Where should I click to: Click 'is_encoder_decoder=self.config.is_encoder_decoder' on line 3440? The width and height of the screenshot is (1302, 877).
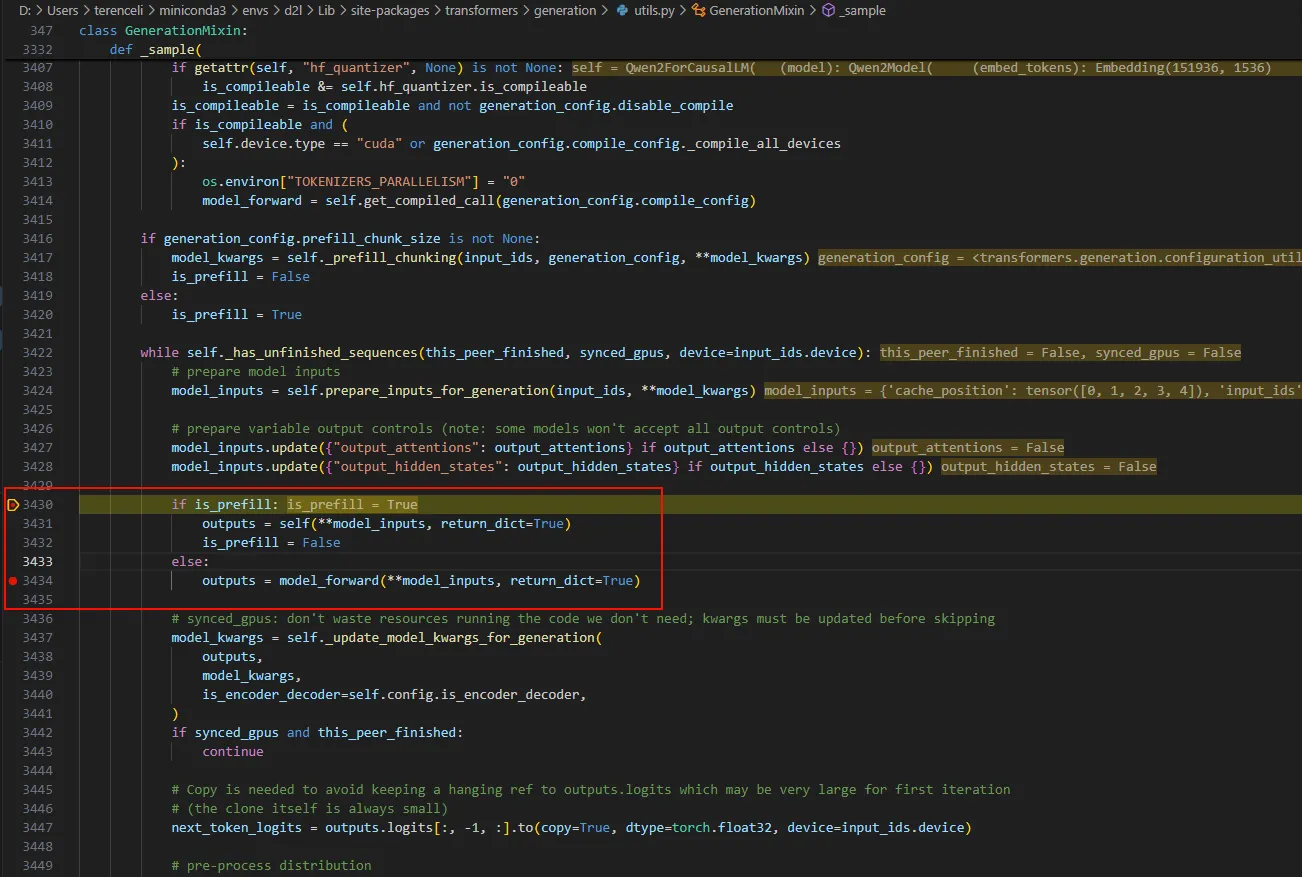pyautogui.click(x=391, y=695)
